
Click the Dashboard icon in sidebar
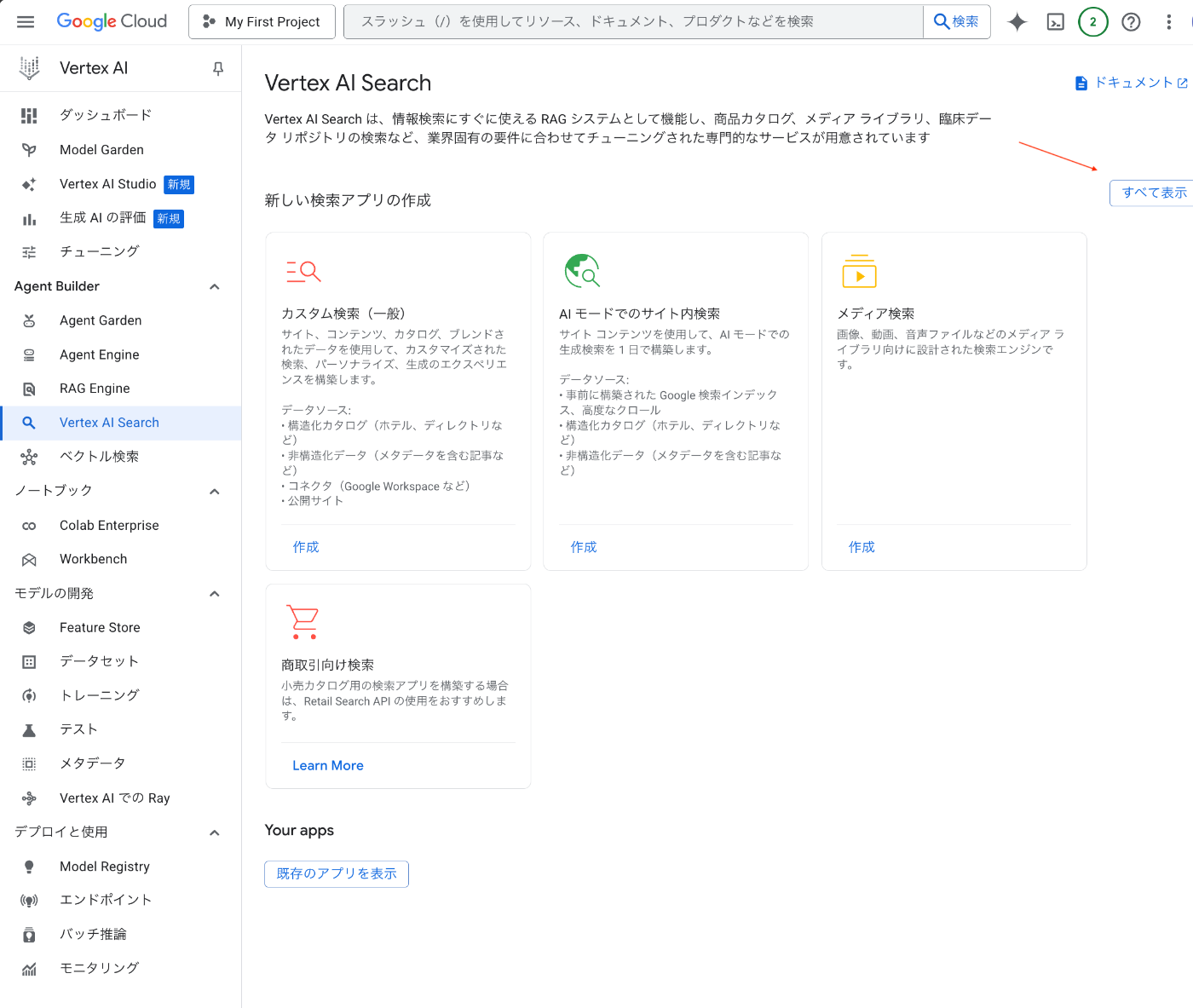tap(29, 116)
